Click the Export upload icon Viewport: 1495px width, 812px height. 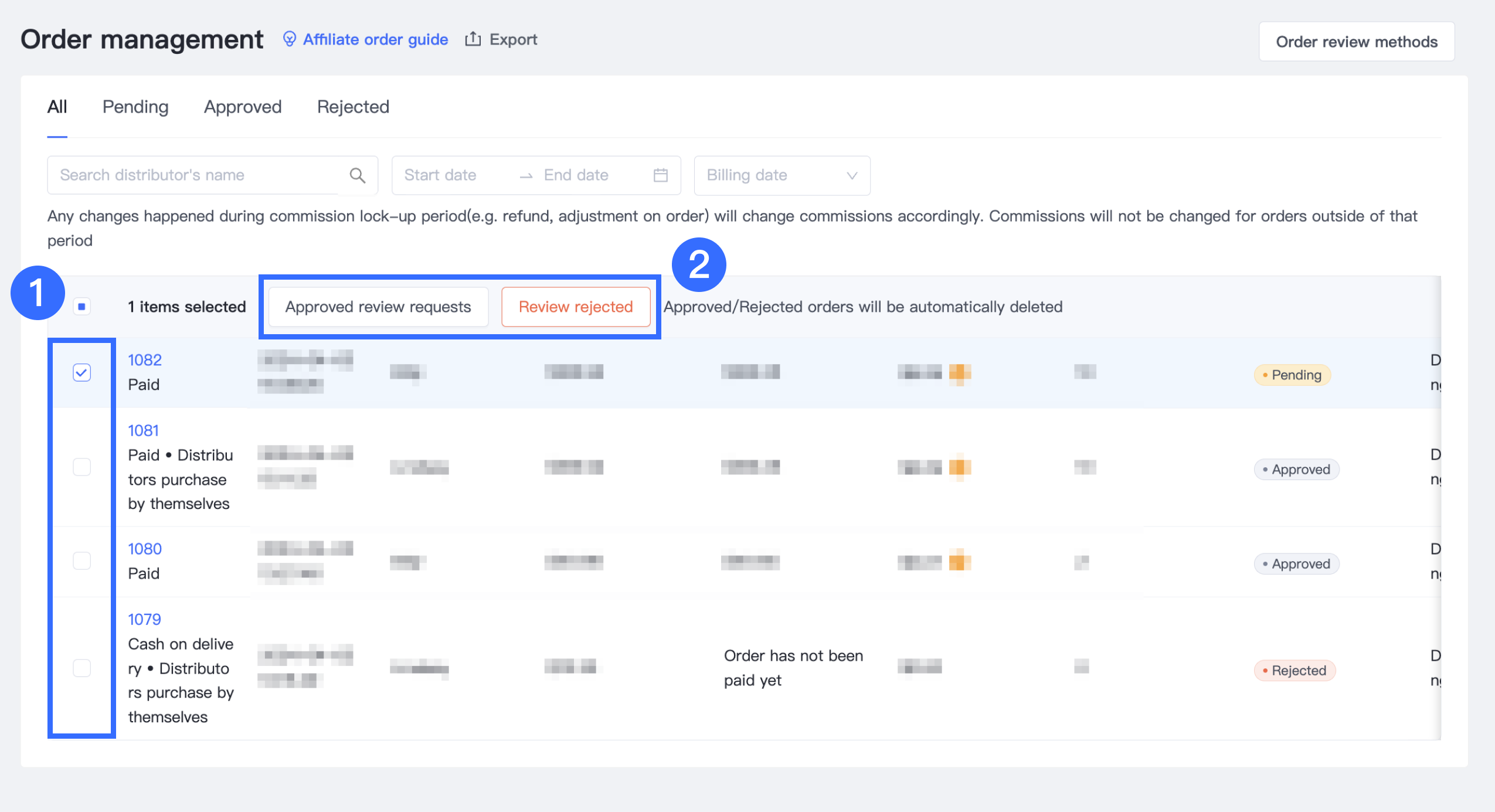473,39
